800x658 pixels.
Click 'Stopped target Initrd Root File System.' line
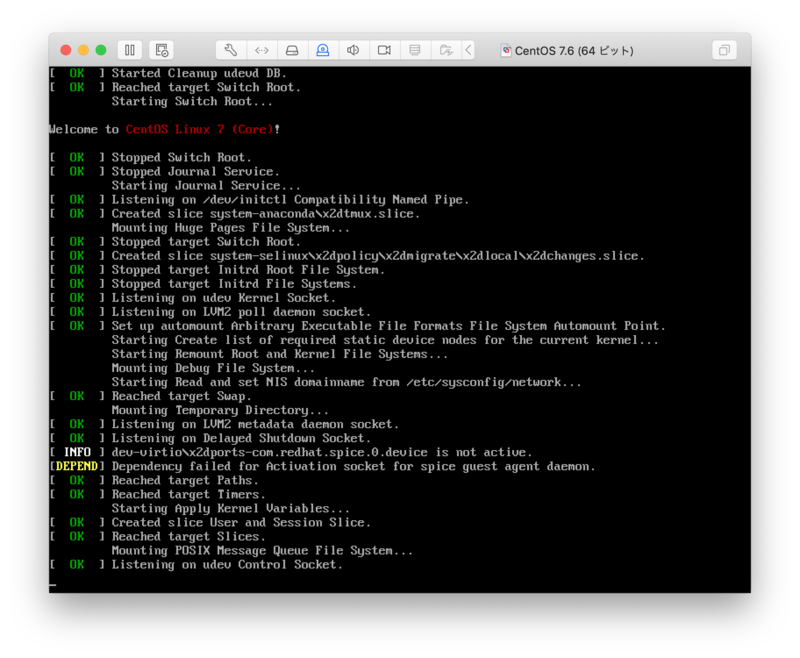click(248, 270)
